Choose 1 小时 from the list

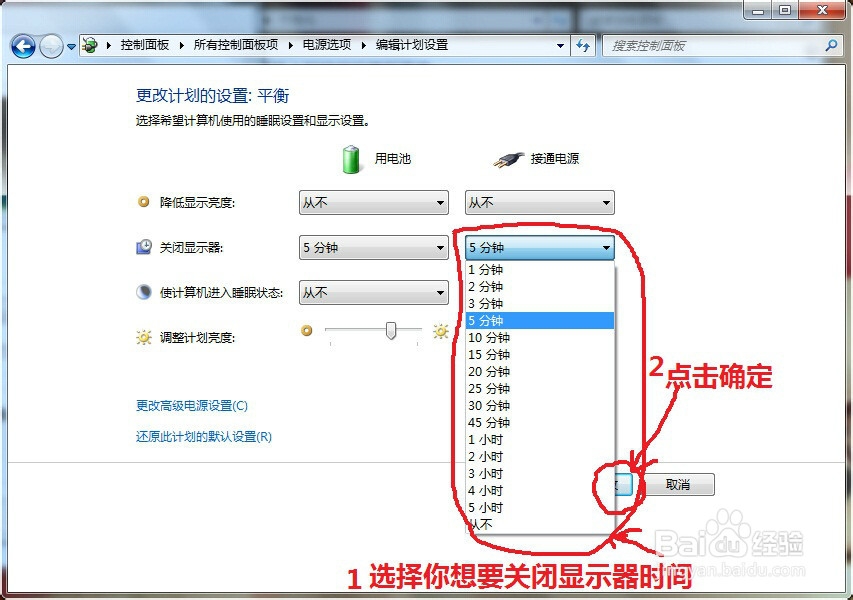[540, 440]
